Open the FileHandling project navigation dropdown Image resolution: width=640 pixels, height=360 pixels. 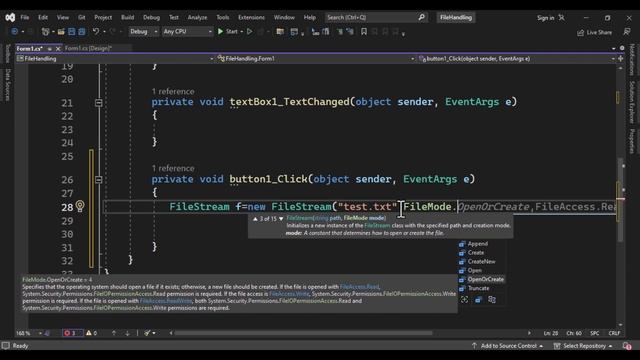click(115, 59)
